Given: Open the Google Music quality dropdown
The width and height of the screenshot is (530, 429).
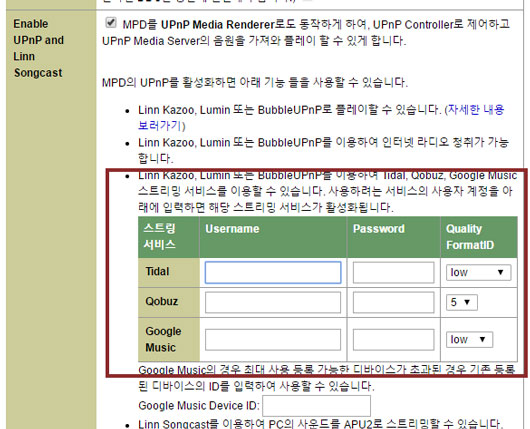Looking at the screenshot, I should point(469,340).
